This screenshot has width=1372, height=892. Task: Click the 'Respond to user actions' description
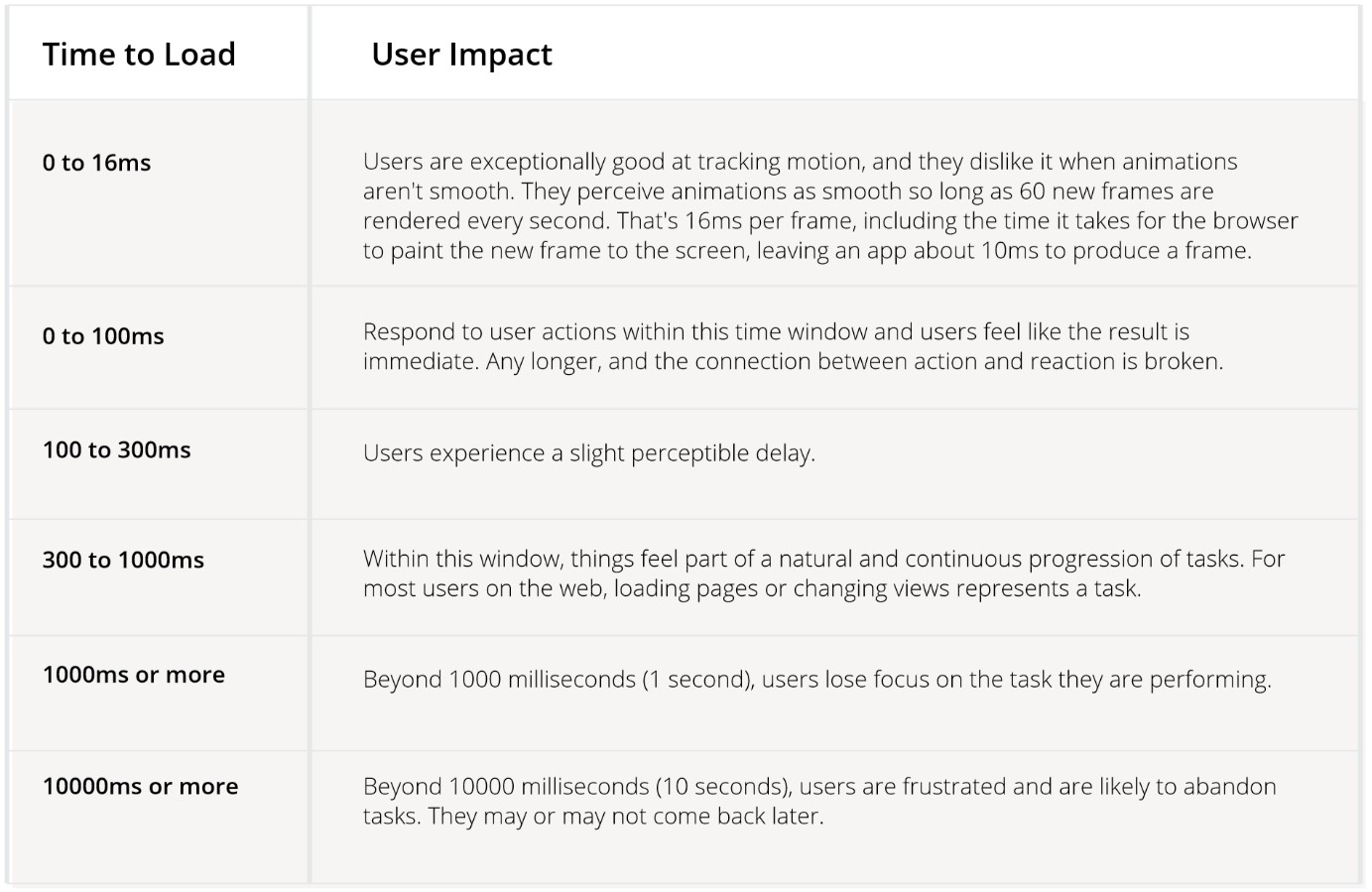click(793, 346)
